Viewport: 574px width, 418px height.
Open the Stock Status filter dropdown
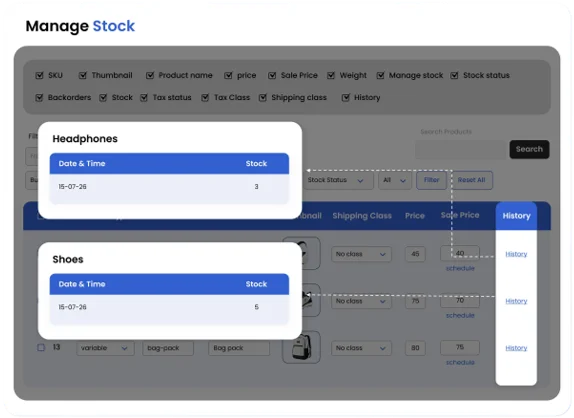coord(336,180)
